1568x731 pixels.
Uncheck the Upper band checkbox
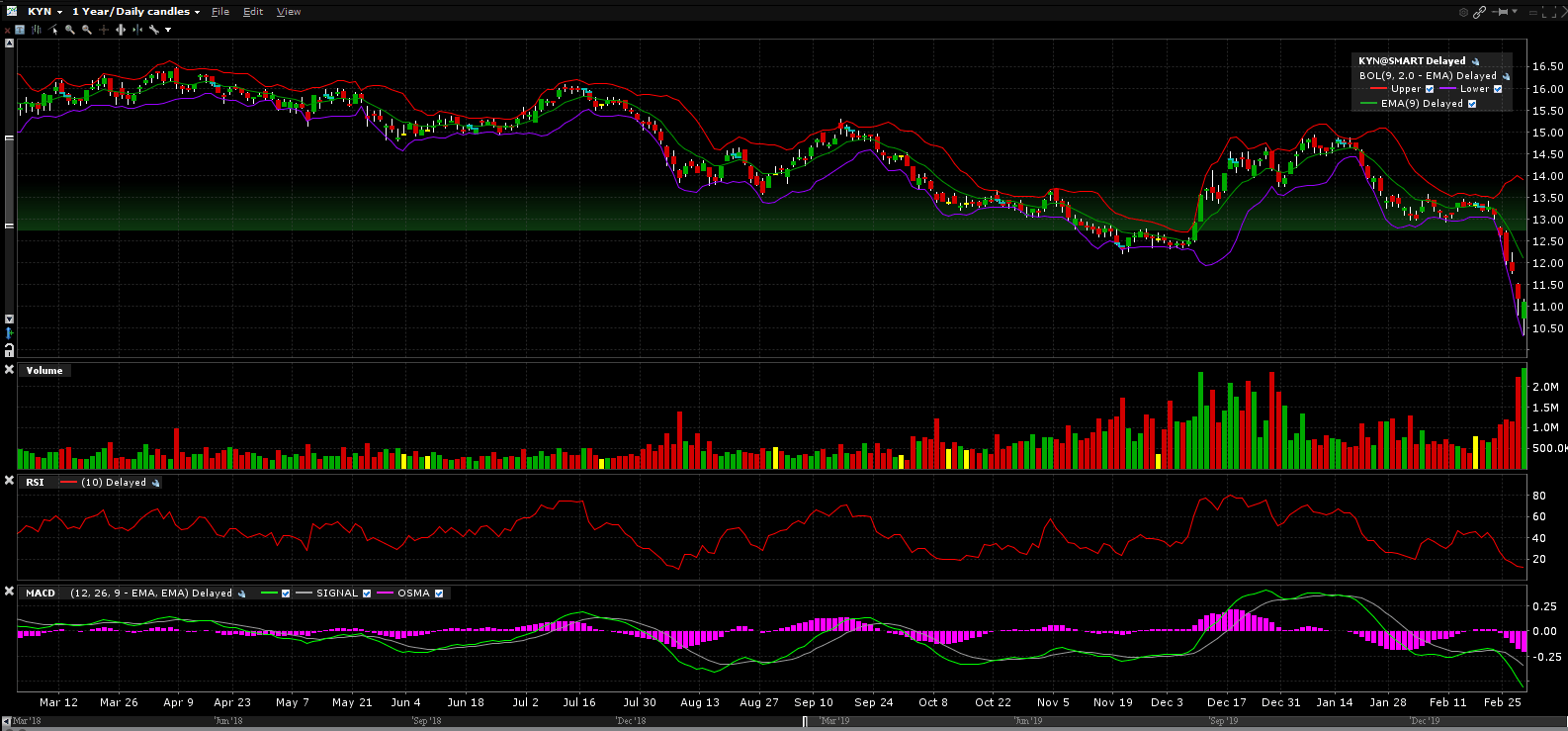[x=1430, y=89]
